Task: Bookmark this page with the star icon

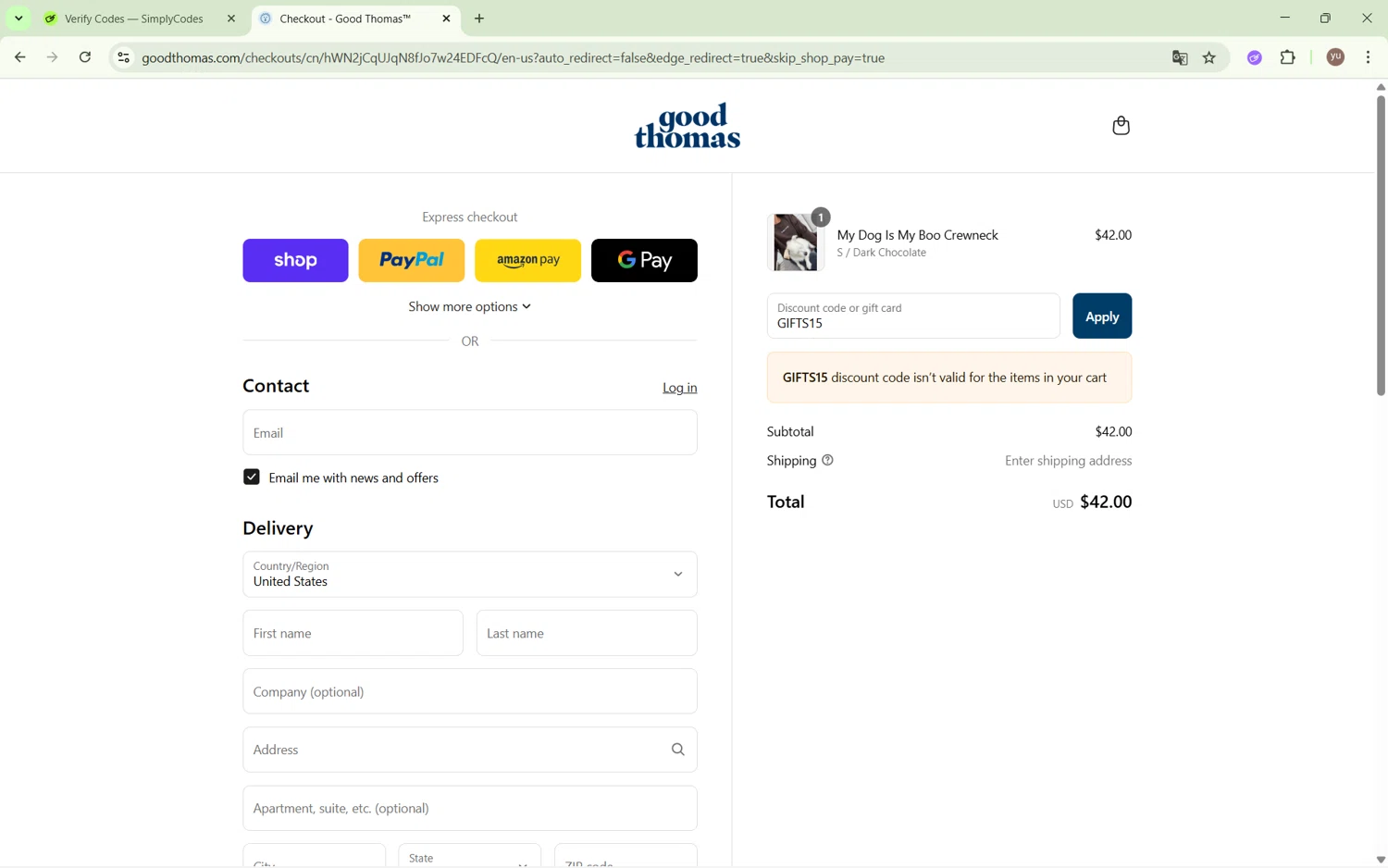Action: (1208, 57)
